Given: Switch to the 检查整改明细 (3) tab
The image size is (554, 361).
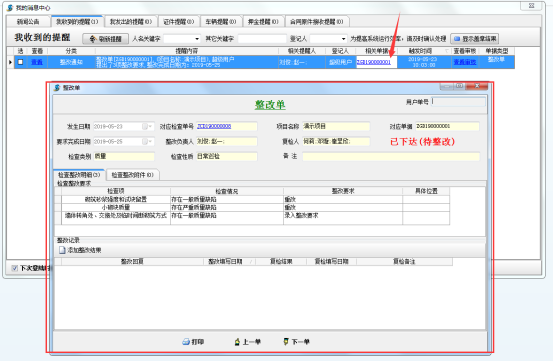Looking at the screenshot, I should tap(79, 174).
